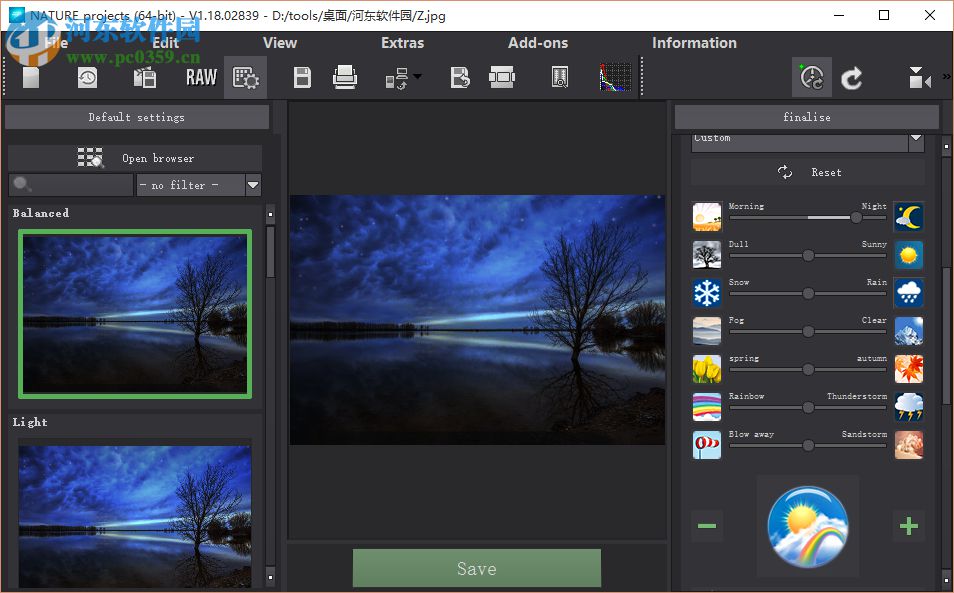Toggle the highlighted settings panel button
954x593 pixels.
click(245, 77)
